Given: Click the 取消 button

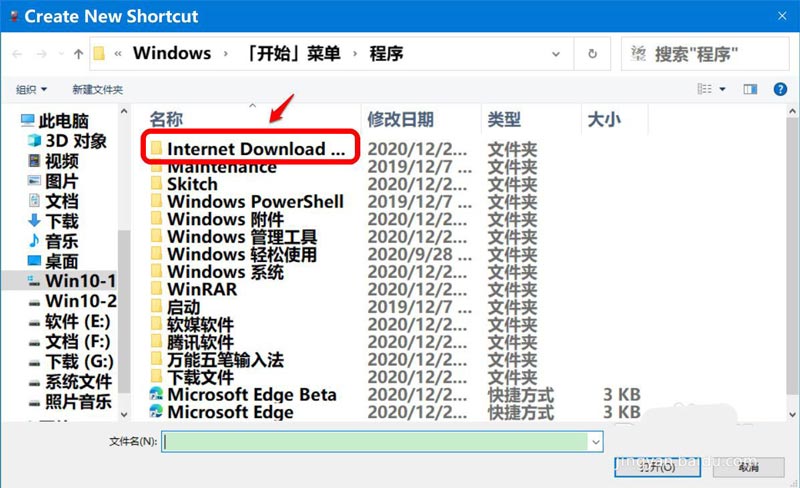Looking at the screenshot, I should point(748,467).
